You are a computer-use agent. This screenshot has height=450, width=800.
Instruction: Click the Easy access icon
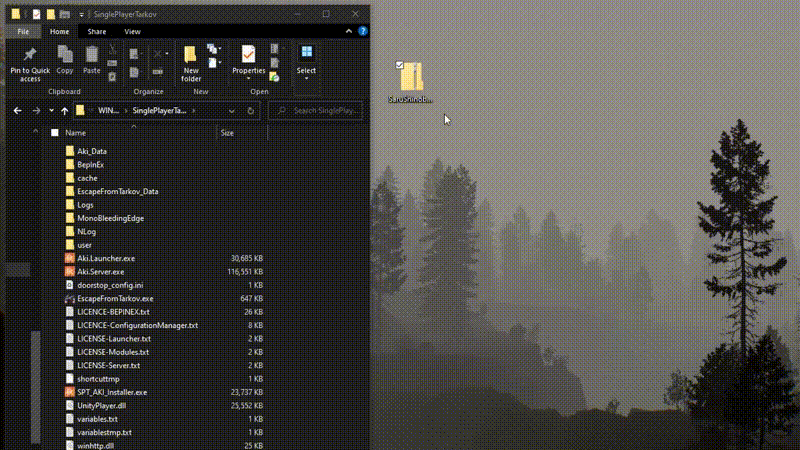(212, 63)
